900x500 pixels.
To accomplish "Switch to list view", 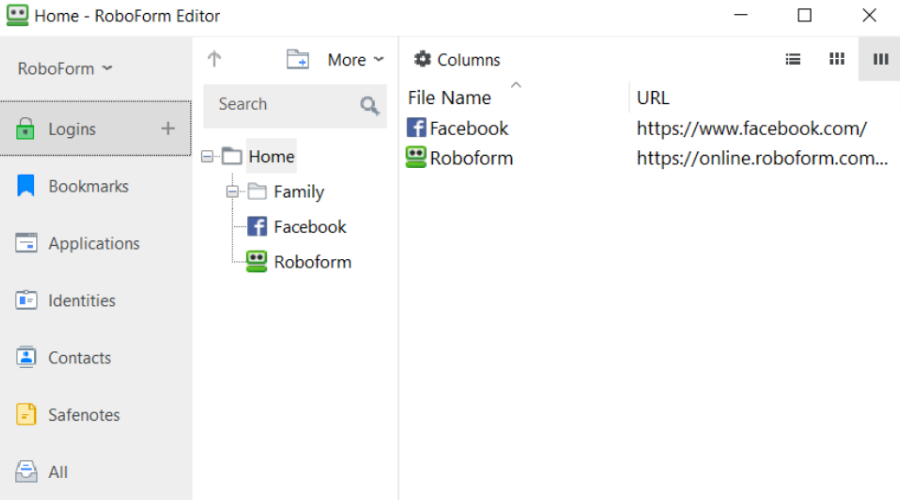I will 793,59.
